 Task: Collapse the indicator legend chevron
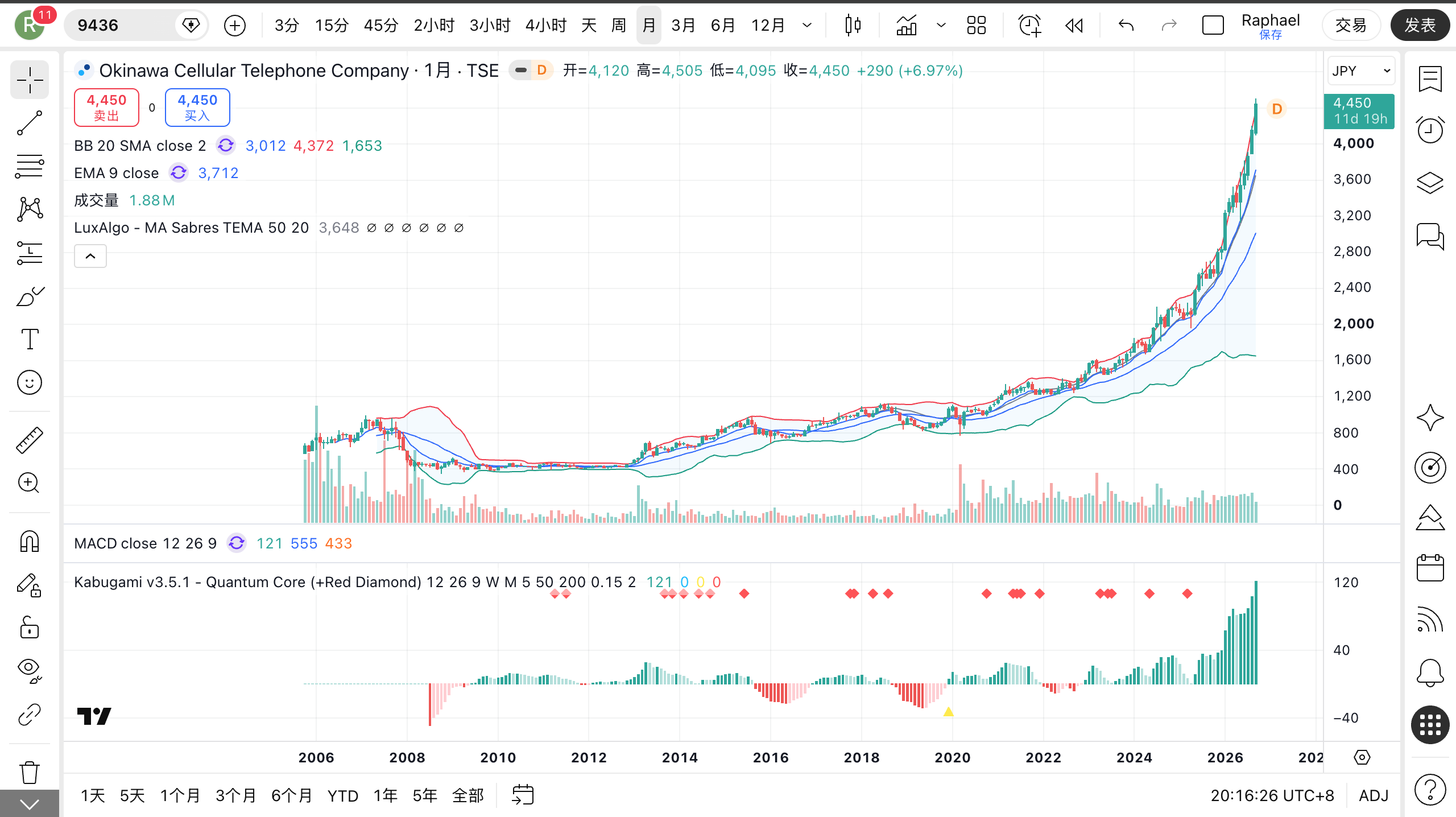(90, 256)
